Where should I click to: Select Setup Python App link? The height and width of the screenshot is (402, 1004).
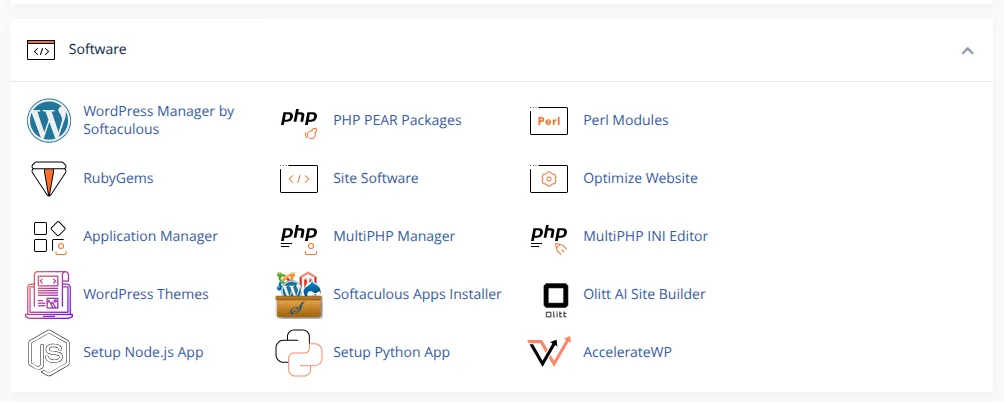coord(391,352)
